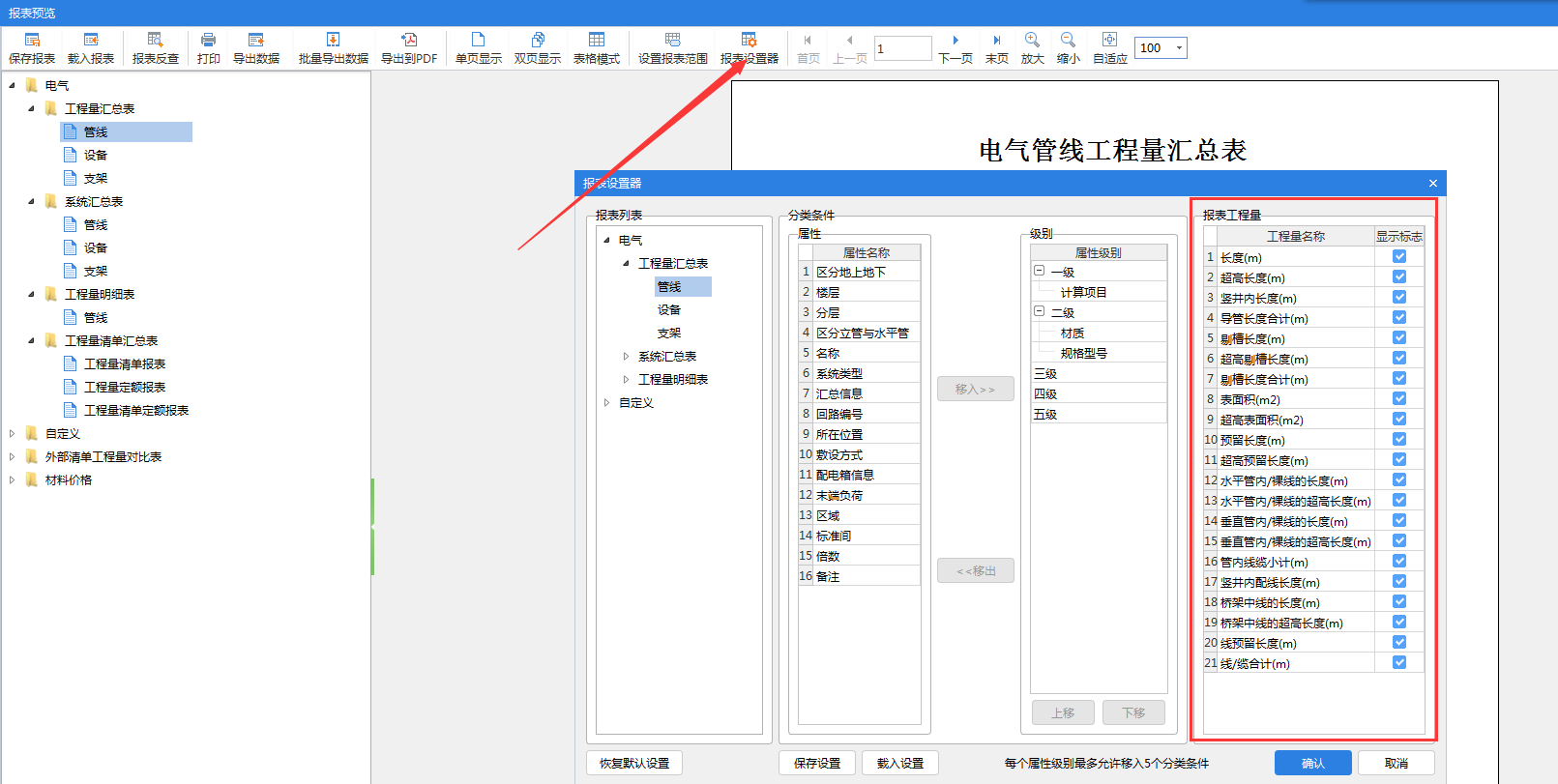
Task: Click 取消 to cancel dialog
Action: [x=1396, y=763]
